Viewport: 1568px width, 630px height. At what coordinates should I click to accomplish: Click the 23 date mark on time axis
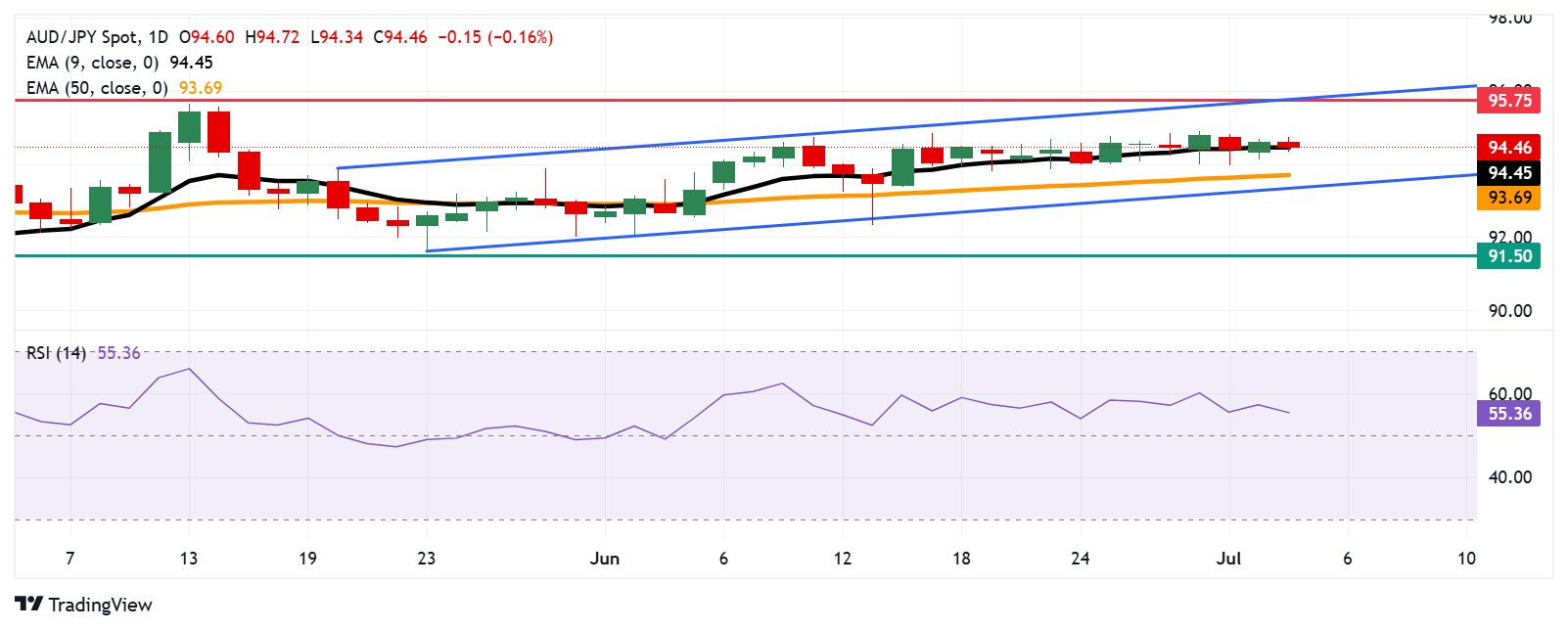427,559
